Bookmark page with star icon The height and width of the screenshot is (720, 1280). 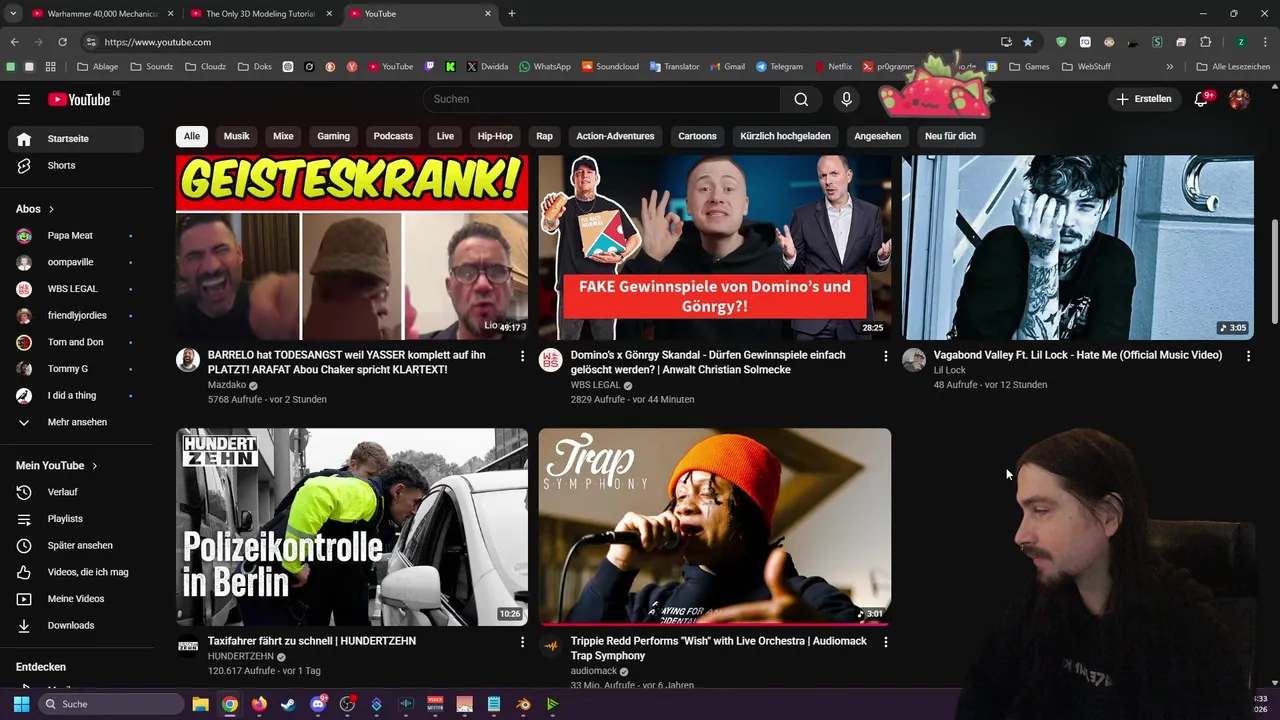1028,42
